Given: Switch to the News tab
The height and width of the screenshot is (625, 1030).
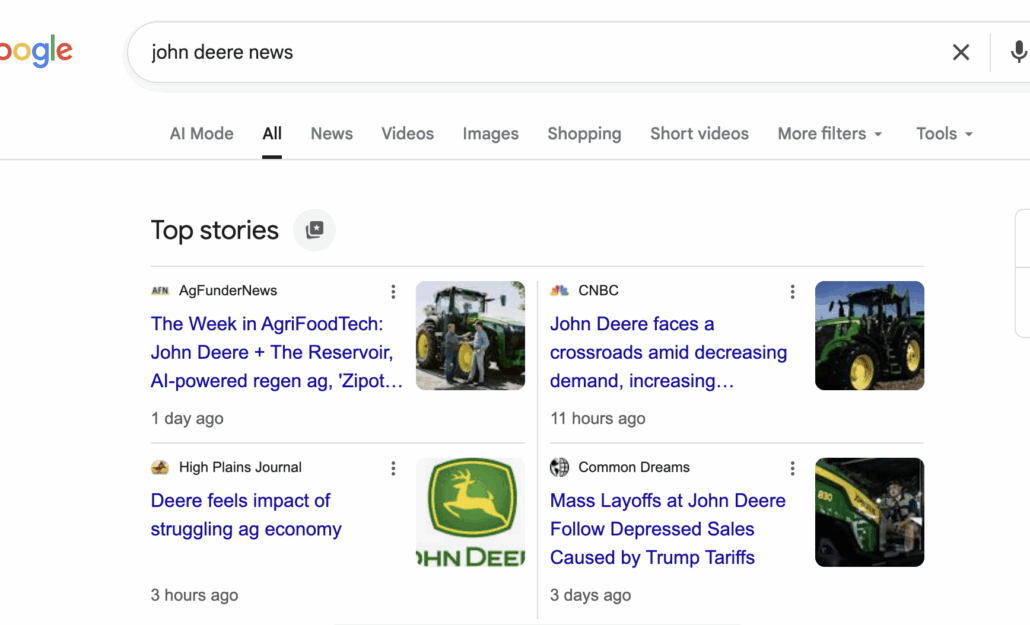Looking at the screenshot, I should (331, 134).
